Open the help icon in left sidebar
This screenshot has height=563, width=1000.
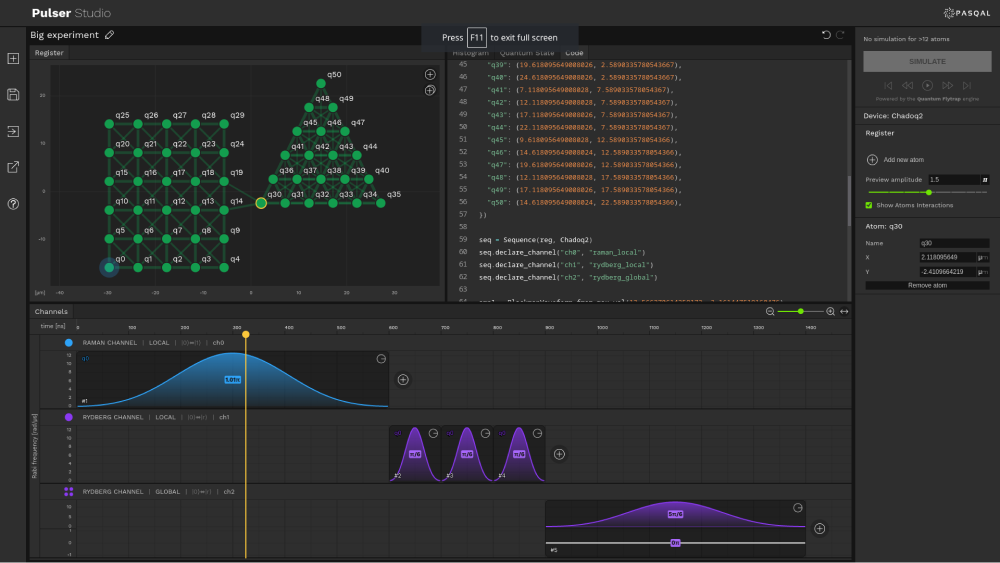point(13,204)
